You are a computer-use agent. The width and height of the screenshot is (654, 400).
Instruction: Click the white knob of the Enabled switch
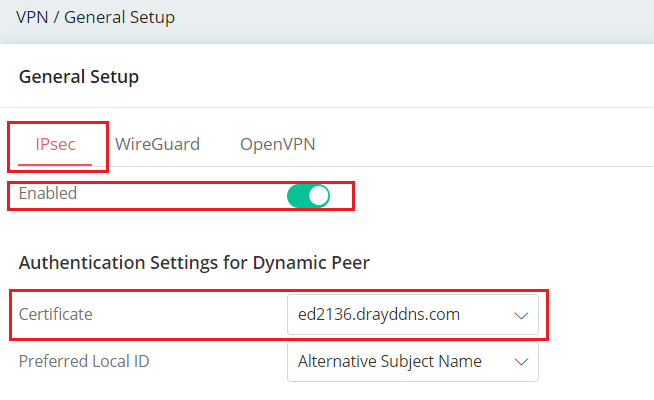coord(318,195)
